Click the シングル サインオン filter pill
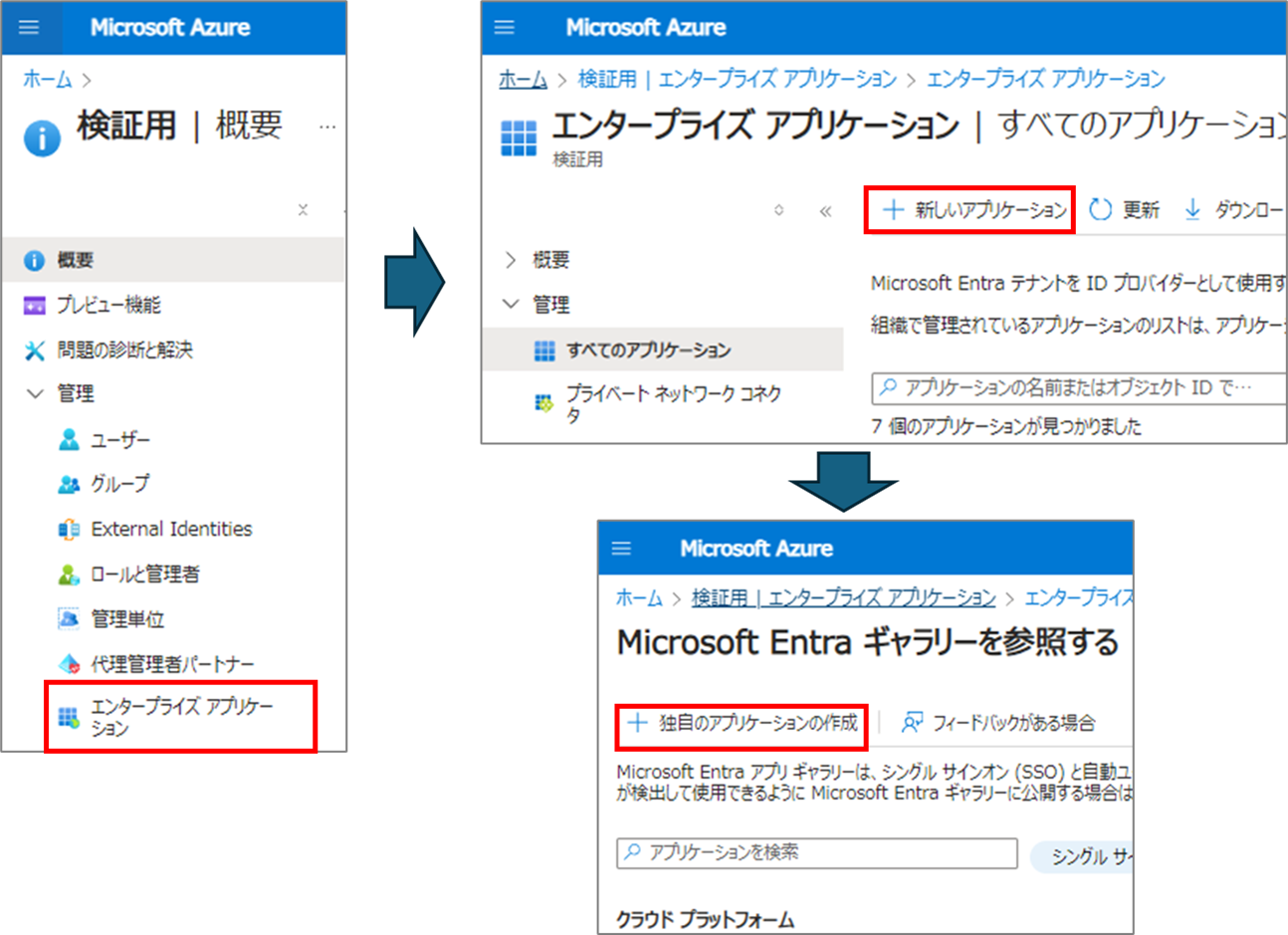 tap(1082, 856)
